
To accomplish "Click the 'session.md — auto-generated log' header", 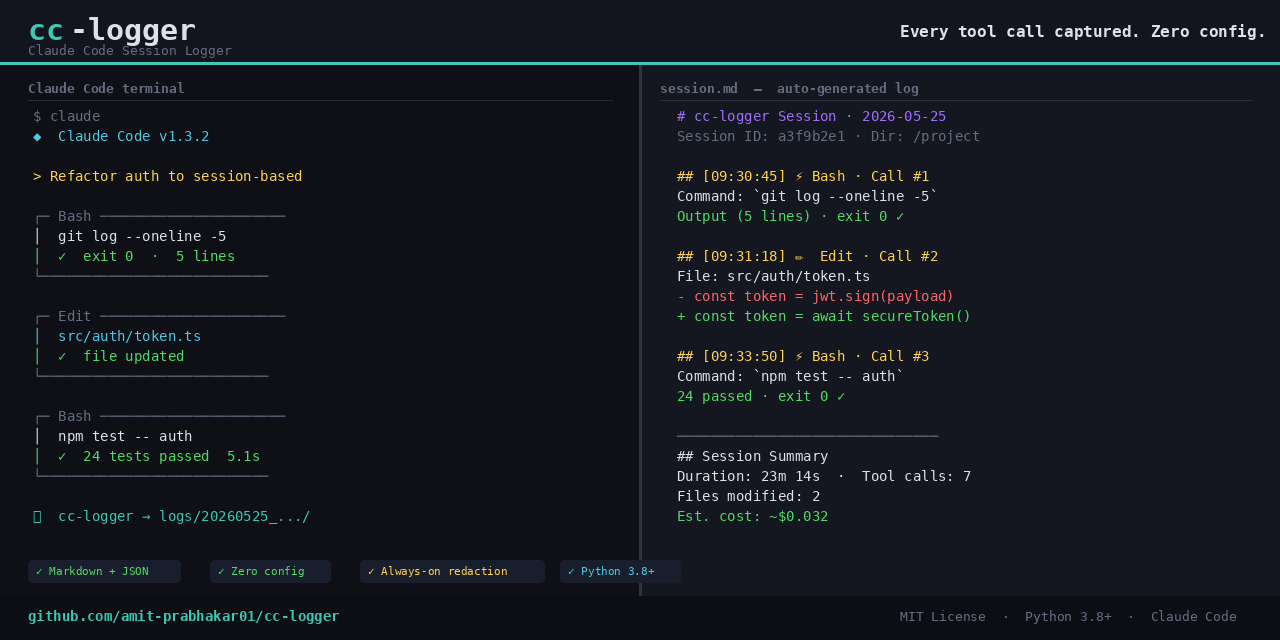I will point(789,89).
